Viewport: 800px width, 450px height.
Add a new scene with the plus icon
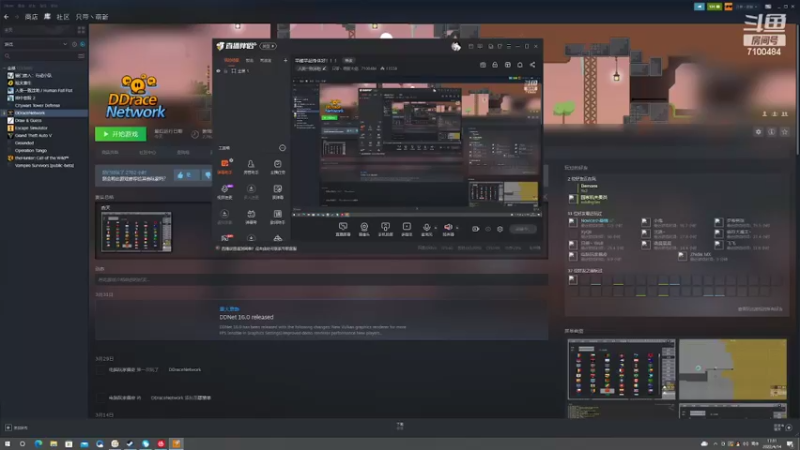click(x=285, y=60)
